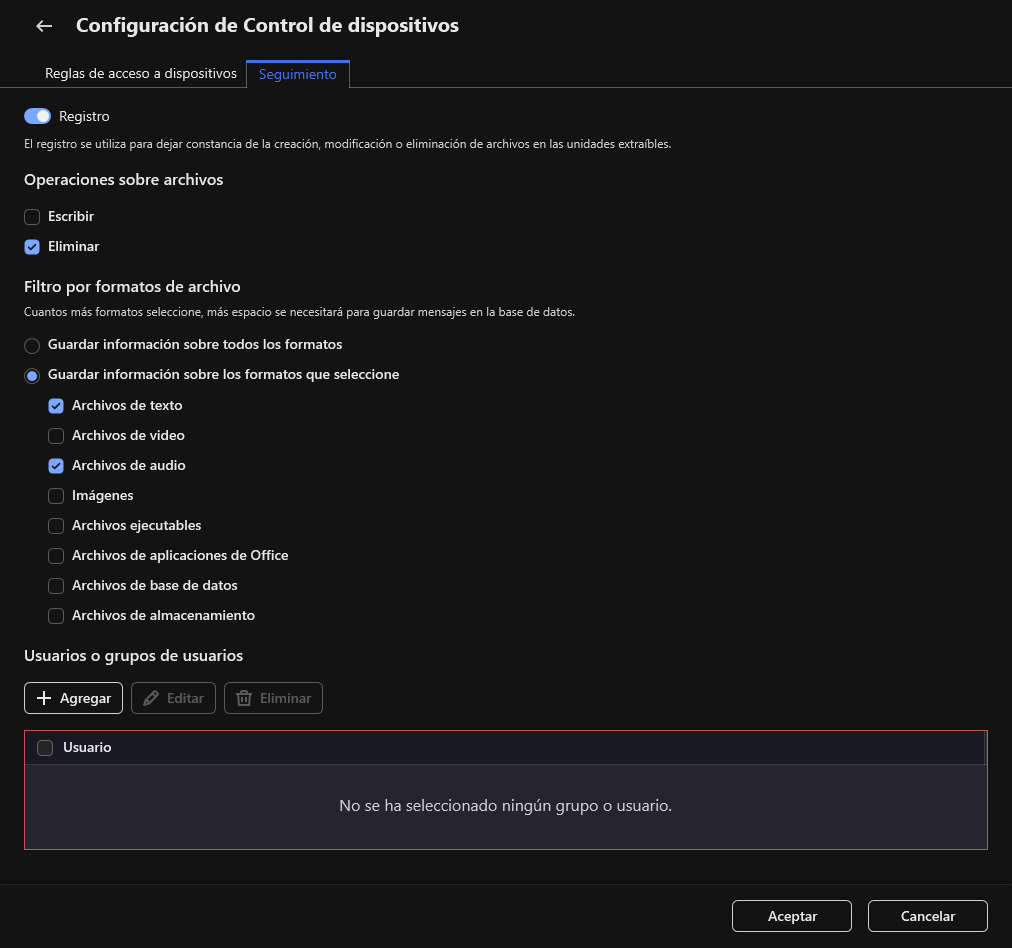1012x948 pixels.
Task: Disable the Registro toggle switch
Action: click(x=37, y=116)
